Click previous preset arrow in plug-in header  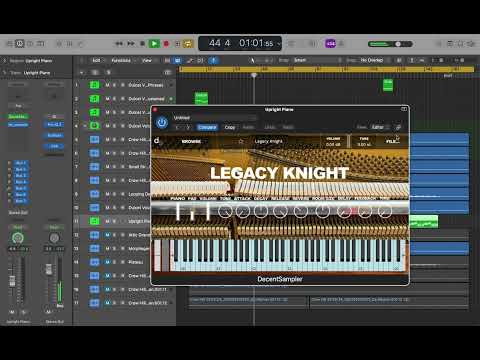point(177,127)
